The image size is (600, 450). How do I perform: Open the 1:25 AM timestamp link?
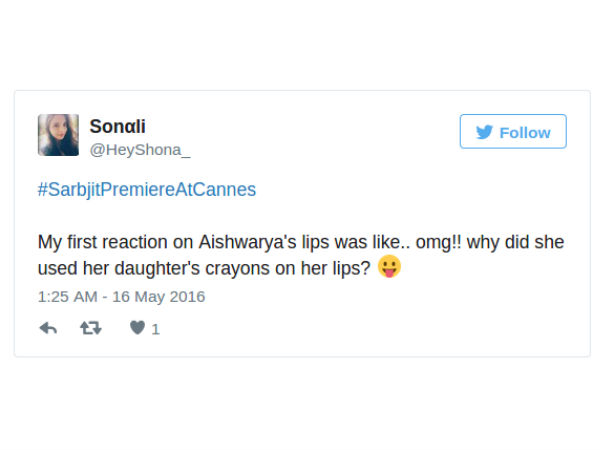click(x=66, y=297)
